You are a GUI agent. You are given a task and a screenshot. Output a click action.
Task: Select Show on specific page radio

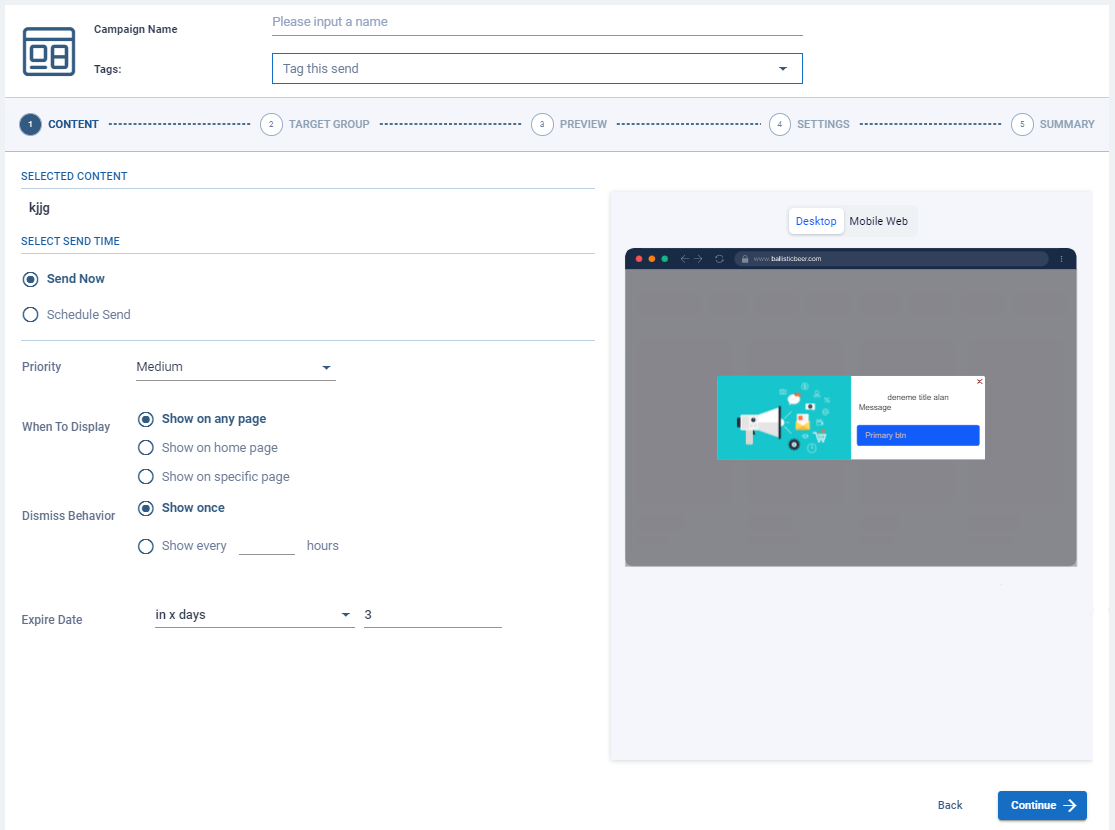tap(146, 477)
